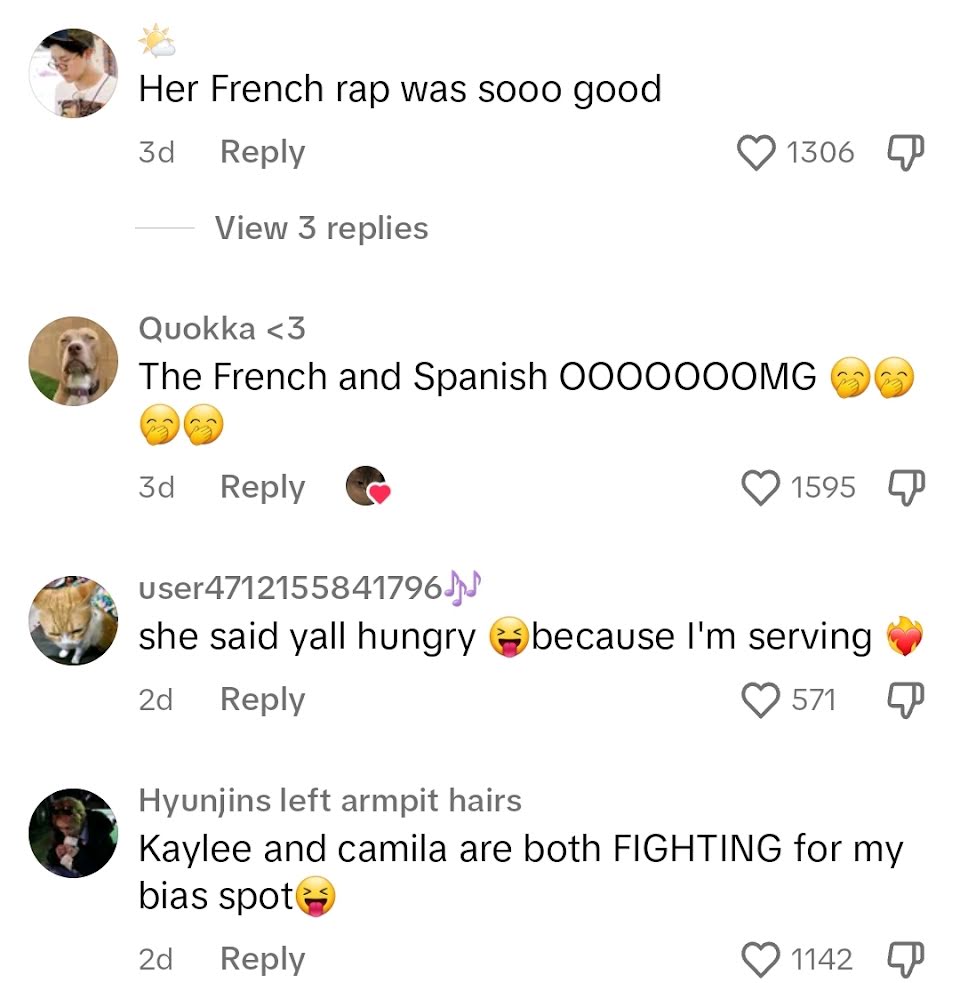
Task: Dislike the 'yall hungry' comment
Action: point(905,700)
